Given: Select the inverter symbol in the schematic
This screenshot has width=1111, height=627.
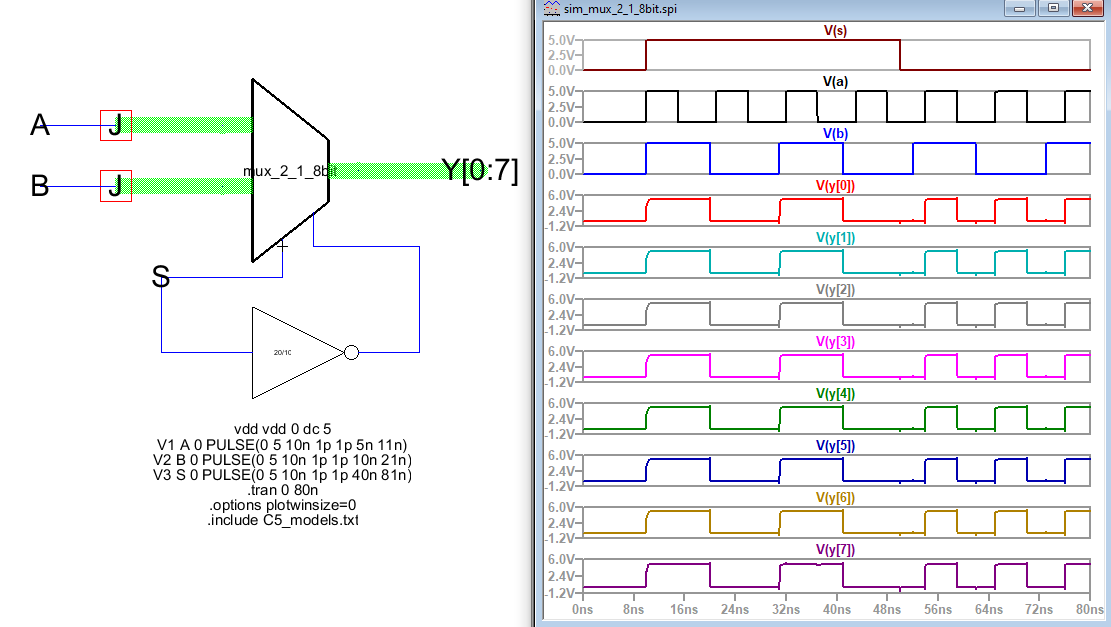Looking at the screenshot, I should click(296, 352).
